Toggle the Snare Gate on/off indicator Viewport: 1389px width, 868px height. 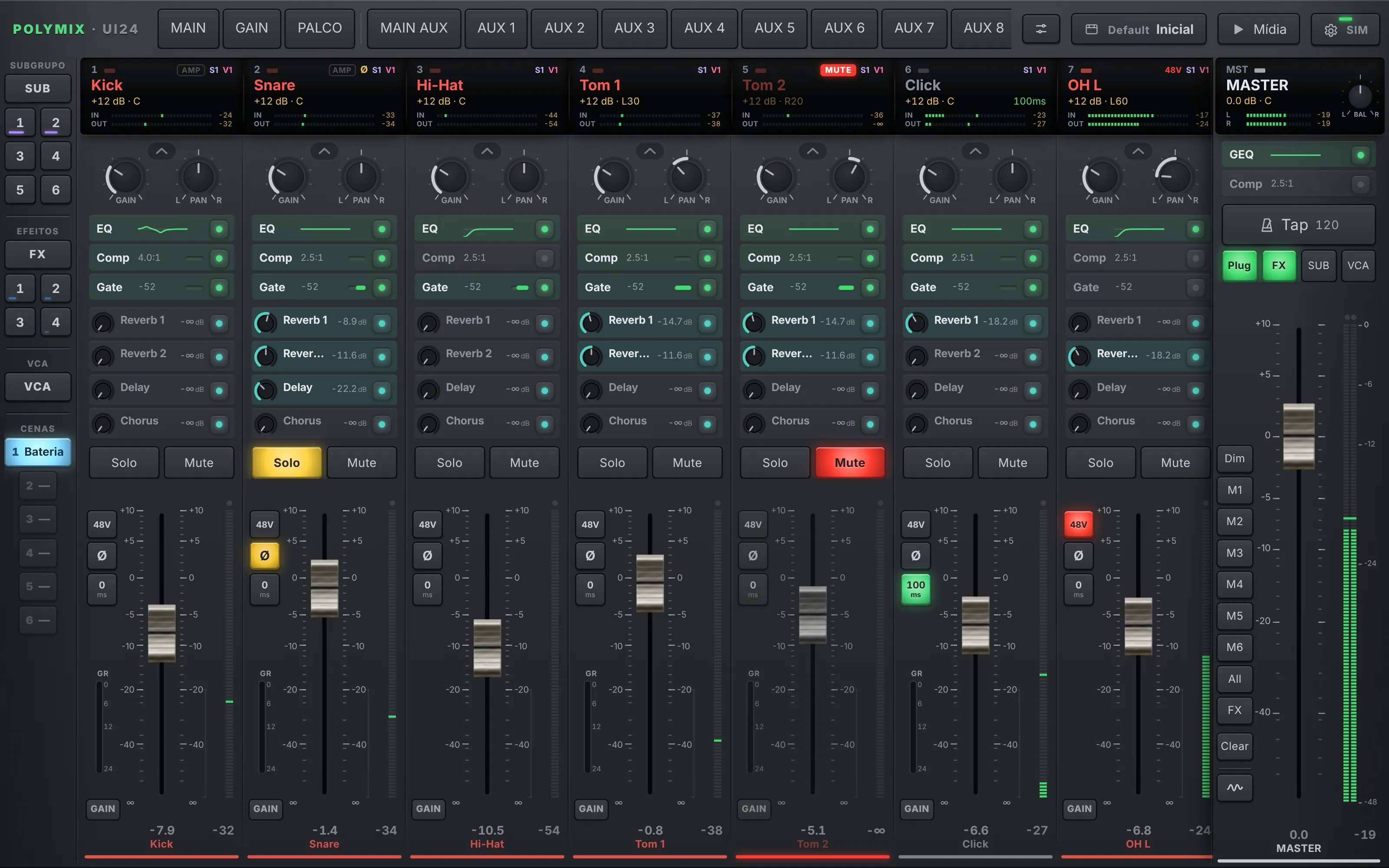pos(382,287)
